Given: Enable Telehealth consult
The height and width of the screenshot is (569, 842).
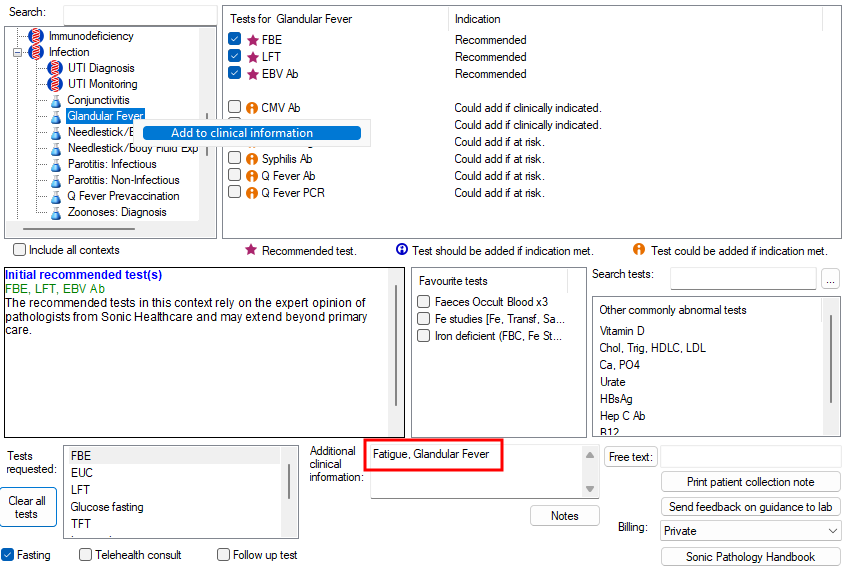Looking at the screenshot, I should [85, 555].
